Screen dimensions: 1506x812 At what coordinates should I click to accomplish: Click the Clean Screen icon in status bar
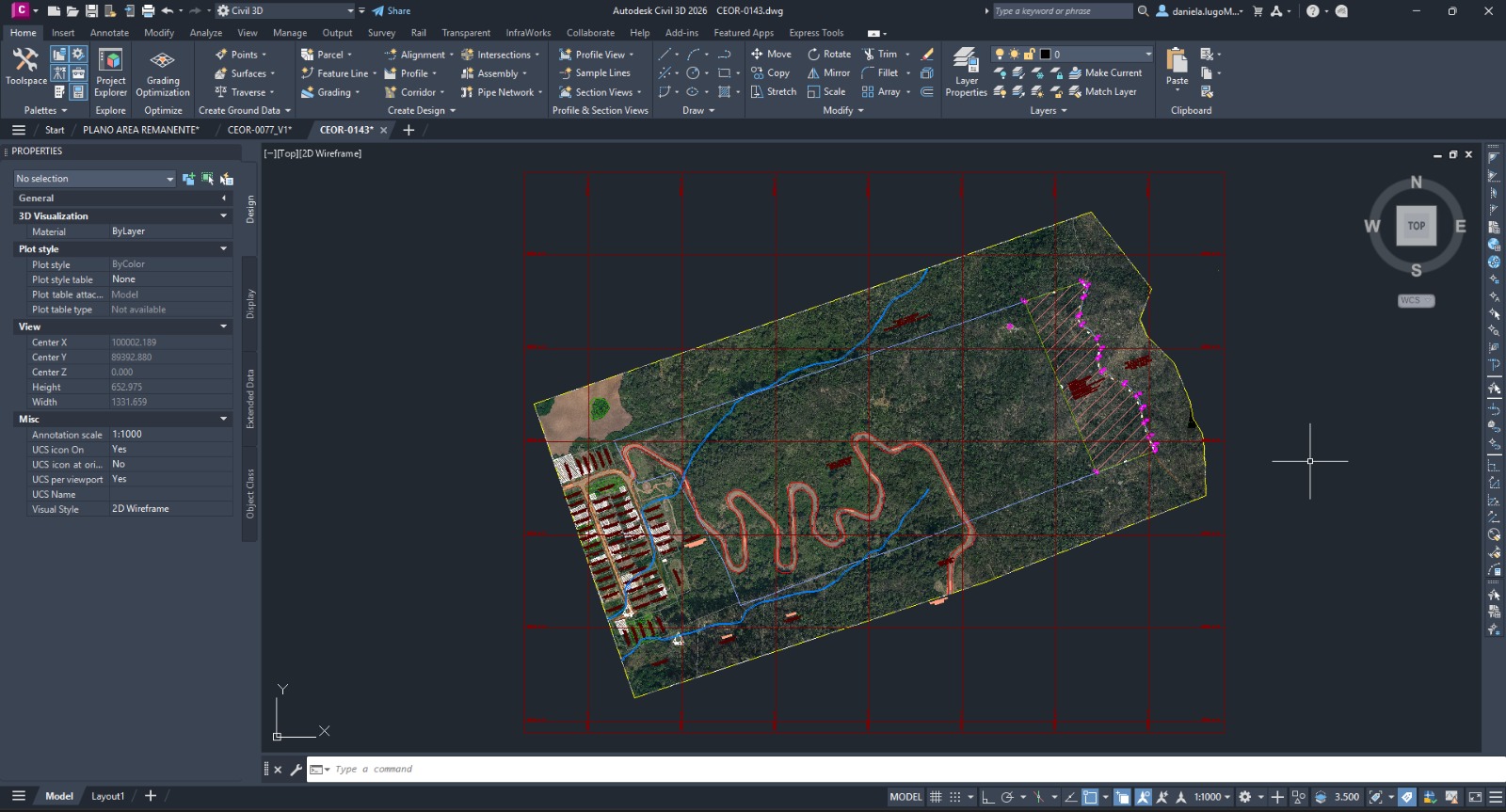1475,797
